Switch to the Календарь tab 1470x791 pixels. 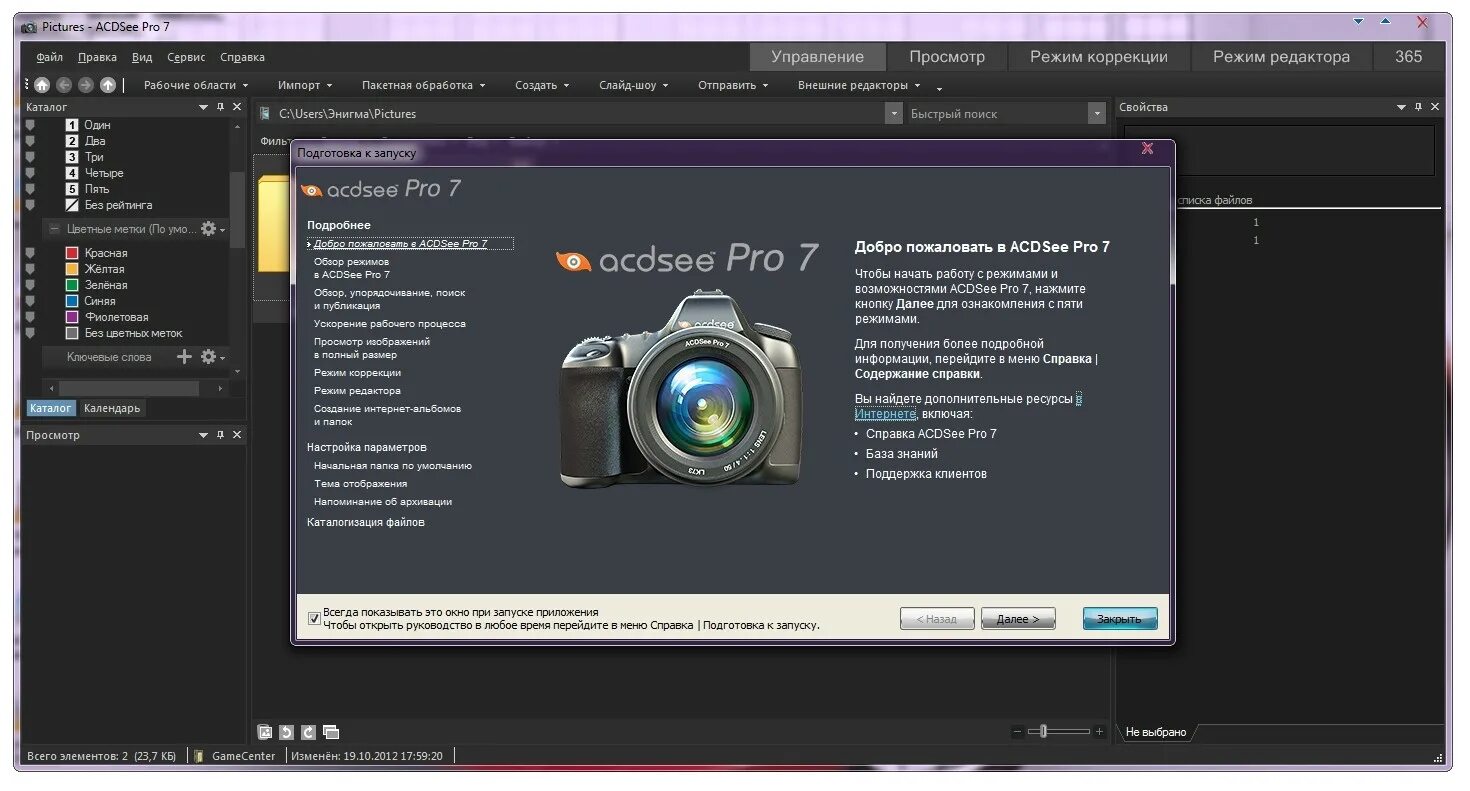click(x=112, y=408)
